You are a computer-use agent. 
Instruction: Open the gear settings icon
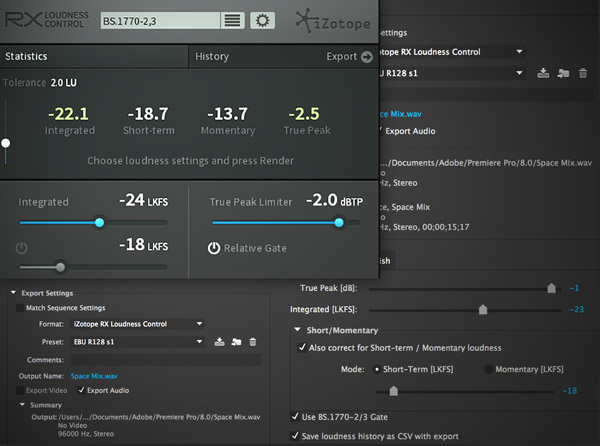pyautogui.click(x=262, y=21)
